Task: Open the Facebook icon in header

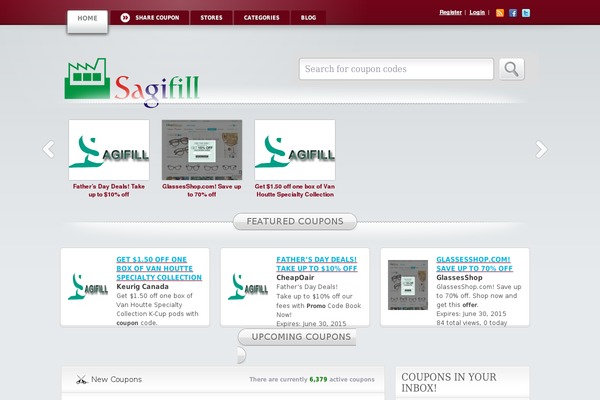Action: (513, 13)
